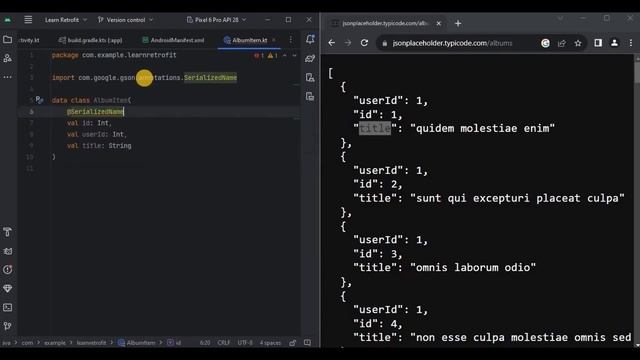Image resolution: width=640 pixels, height=360 pixels.
Task: Switch to AndroidManifest.xml tab
Action: [173, 40]
